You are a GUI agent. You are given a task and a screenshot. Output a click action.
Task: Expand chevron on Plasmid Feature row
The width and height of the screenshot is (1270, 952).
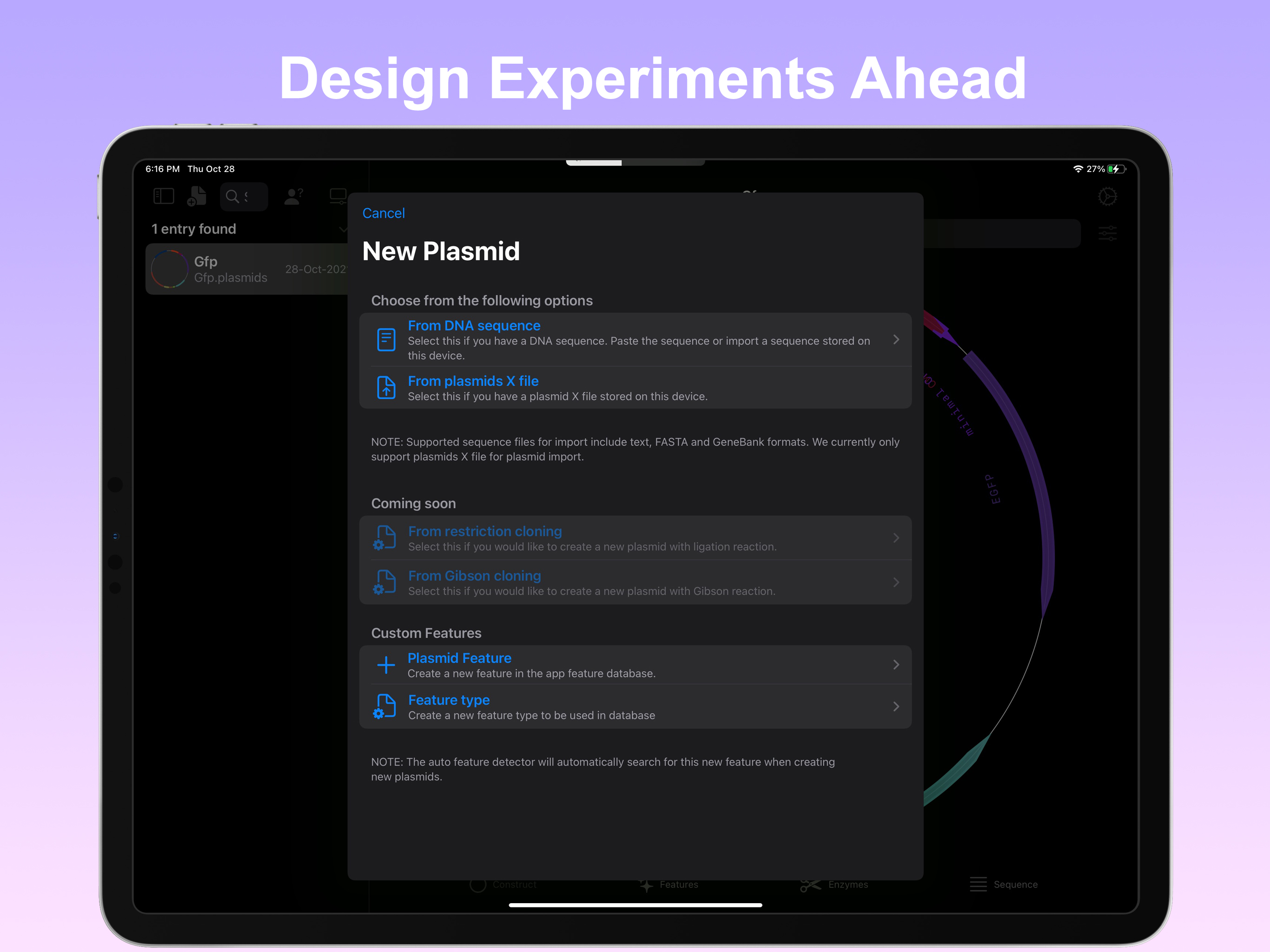896,664
